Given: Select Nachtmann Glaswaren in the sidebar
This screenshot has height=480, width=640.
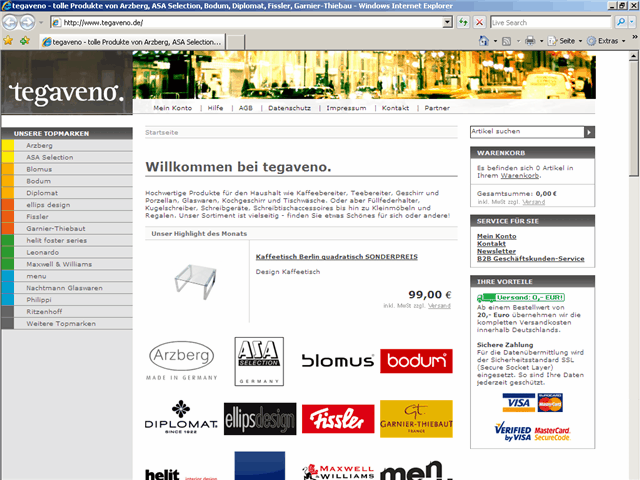Looking at the screenshot, I should (x=67, y=288).
